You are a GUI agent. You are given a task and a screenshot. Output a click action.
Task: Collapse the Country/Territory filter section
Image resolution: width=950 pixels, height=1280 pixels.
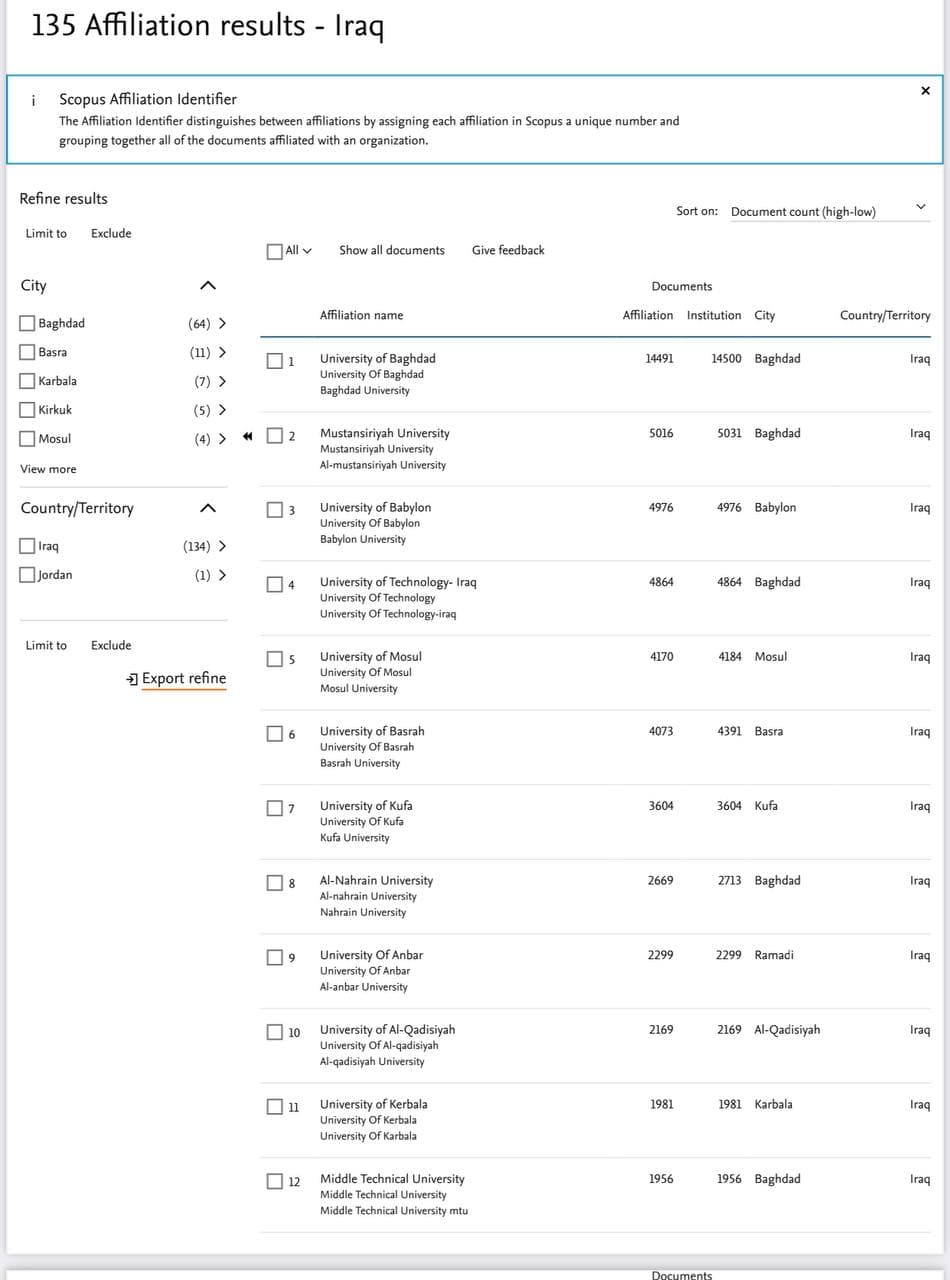pyautogui.click(x=207, y=508)
